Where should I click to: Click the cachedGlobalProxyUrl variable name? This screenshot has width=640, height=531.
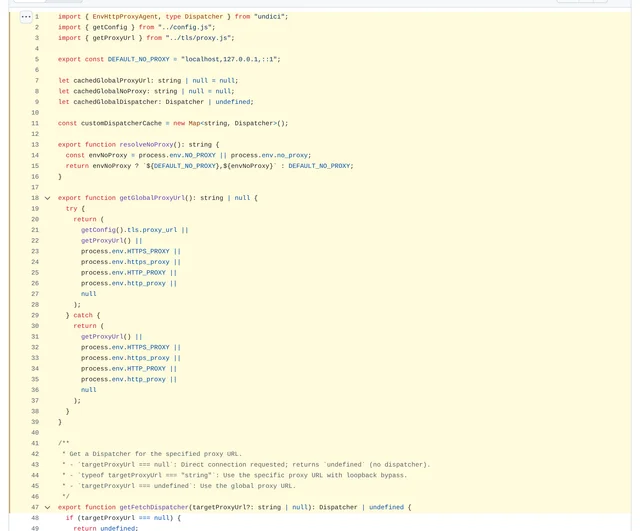pos(112,81)
